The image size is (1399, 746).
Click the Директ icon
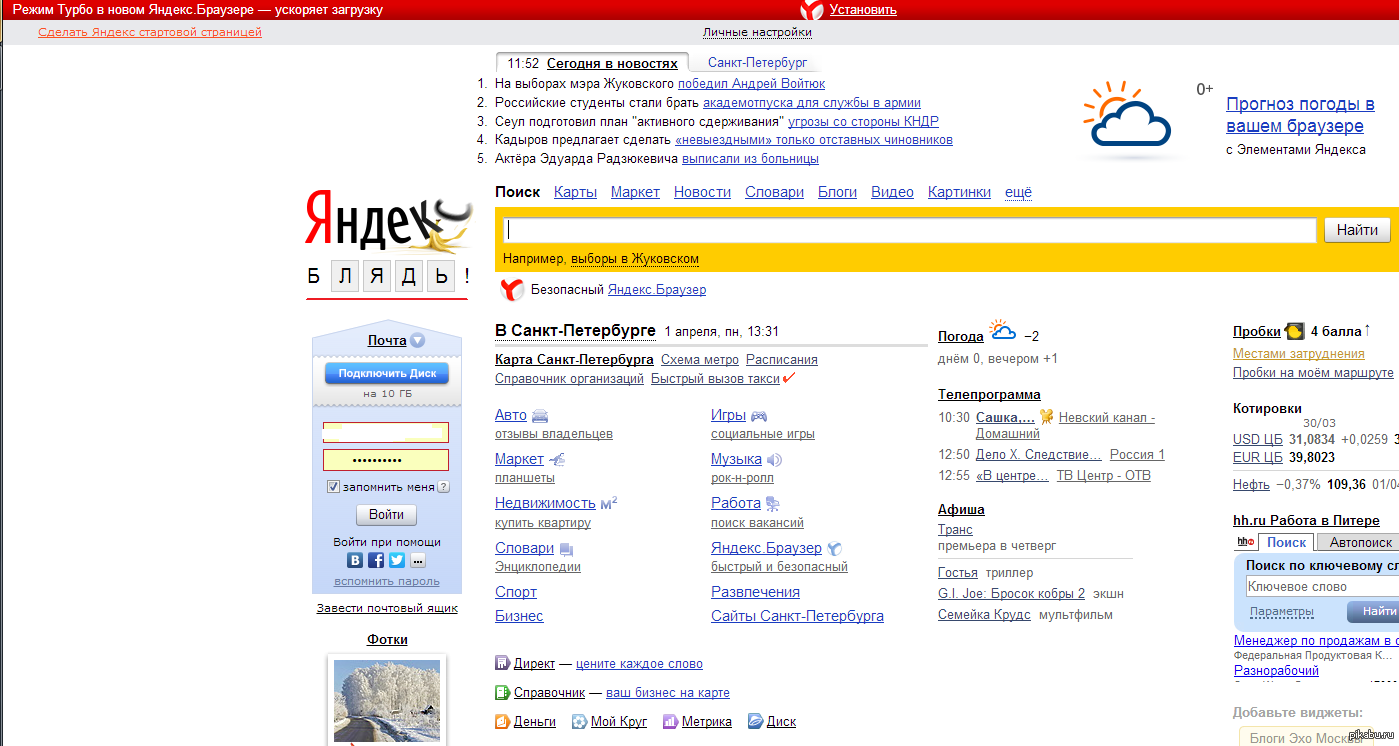click(x=503, y=663)
